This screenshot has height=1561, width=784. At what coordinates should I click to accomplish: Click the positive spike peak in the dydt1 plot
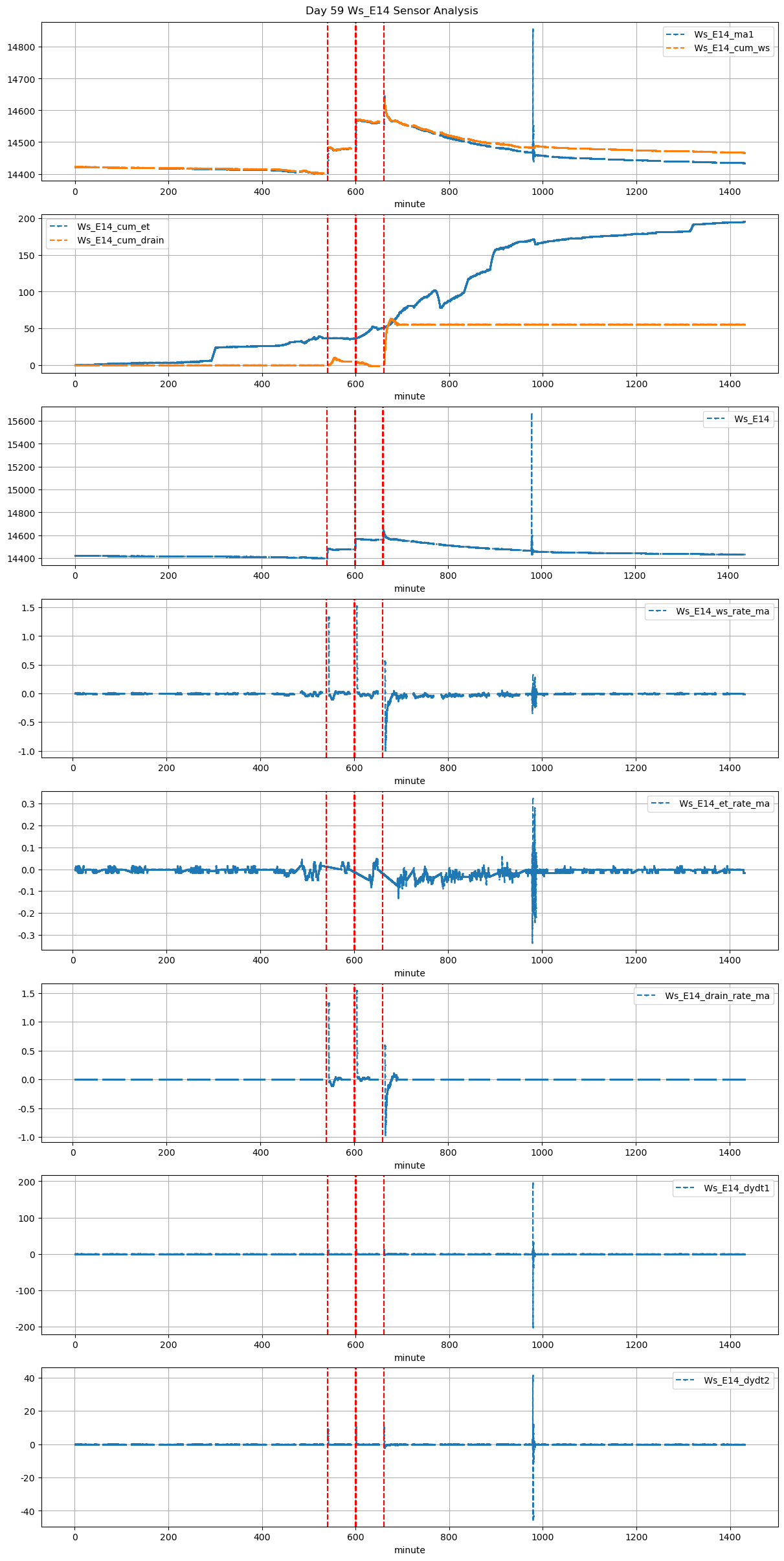coord(533,1184)
